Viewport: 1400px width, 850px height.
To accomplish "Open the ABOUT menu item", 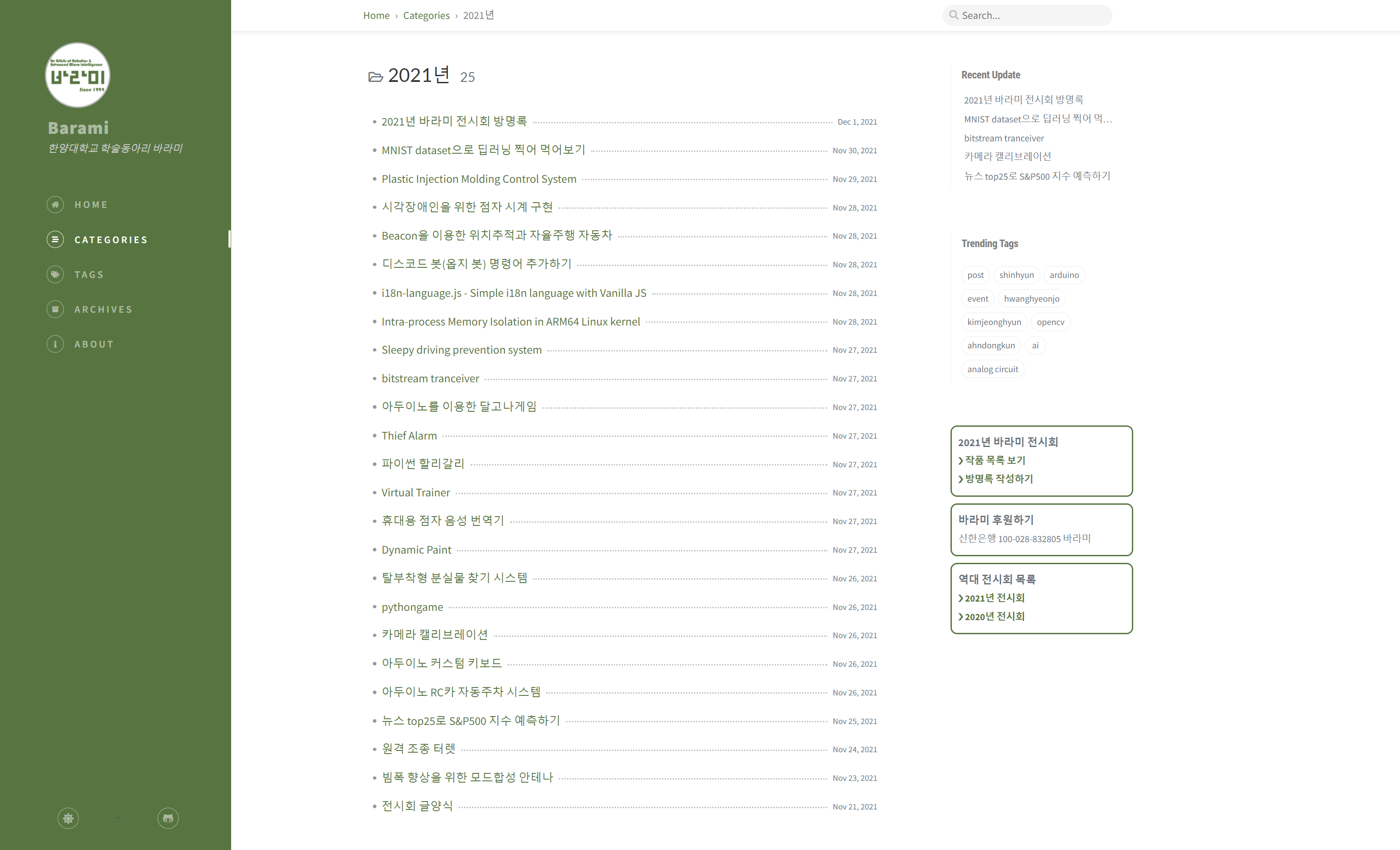I will [94, 344].
